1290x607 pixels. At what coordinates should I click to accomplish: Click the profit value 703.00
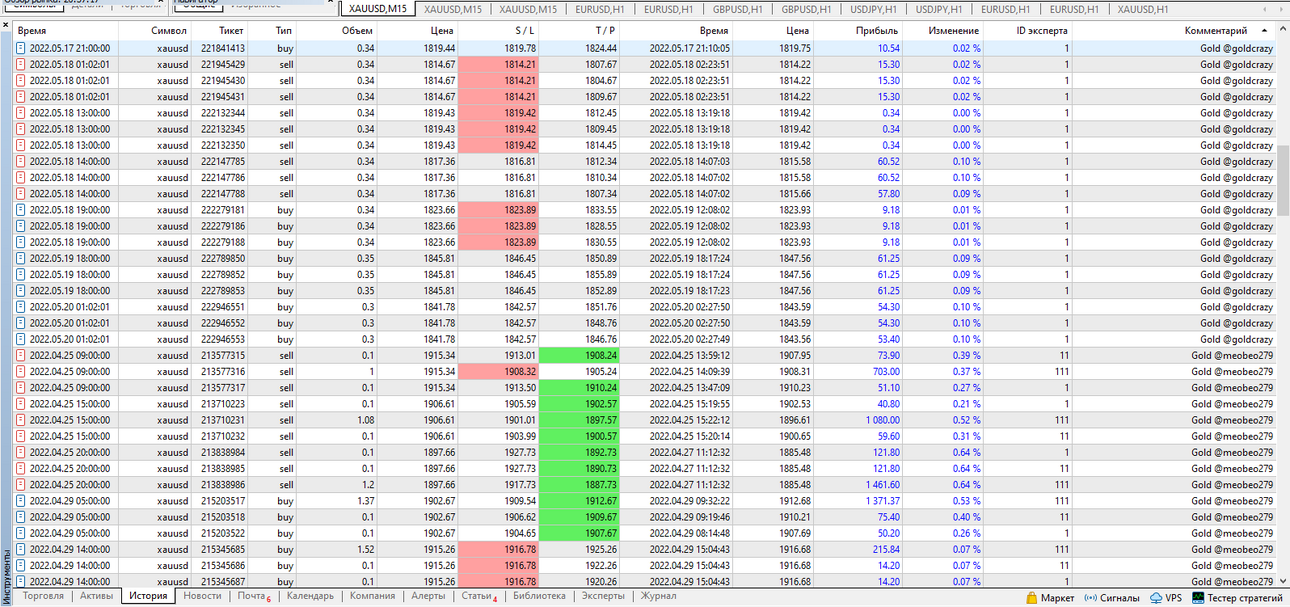tap(886, 371)
